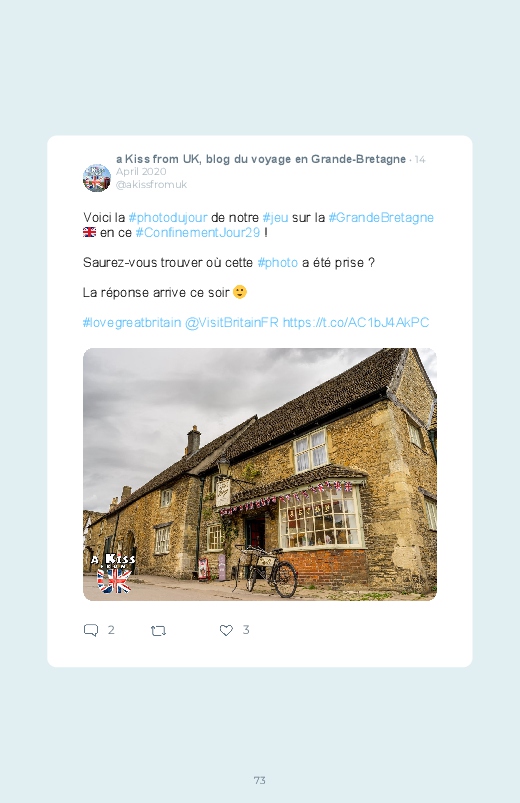Click the #photo hashtag
520x803 pixels.
tap(278, 263)
